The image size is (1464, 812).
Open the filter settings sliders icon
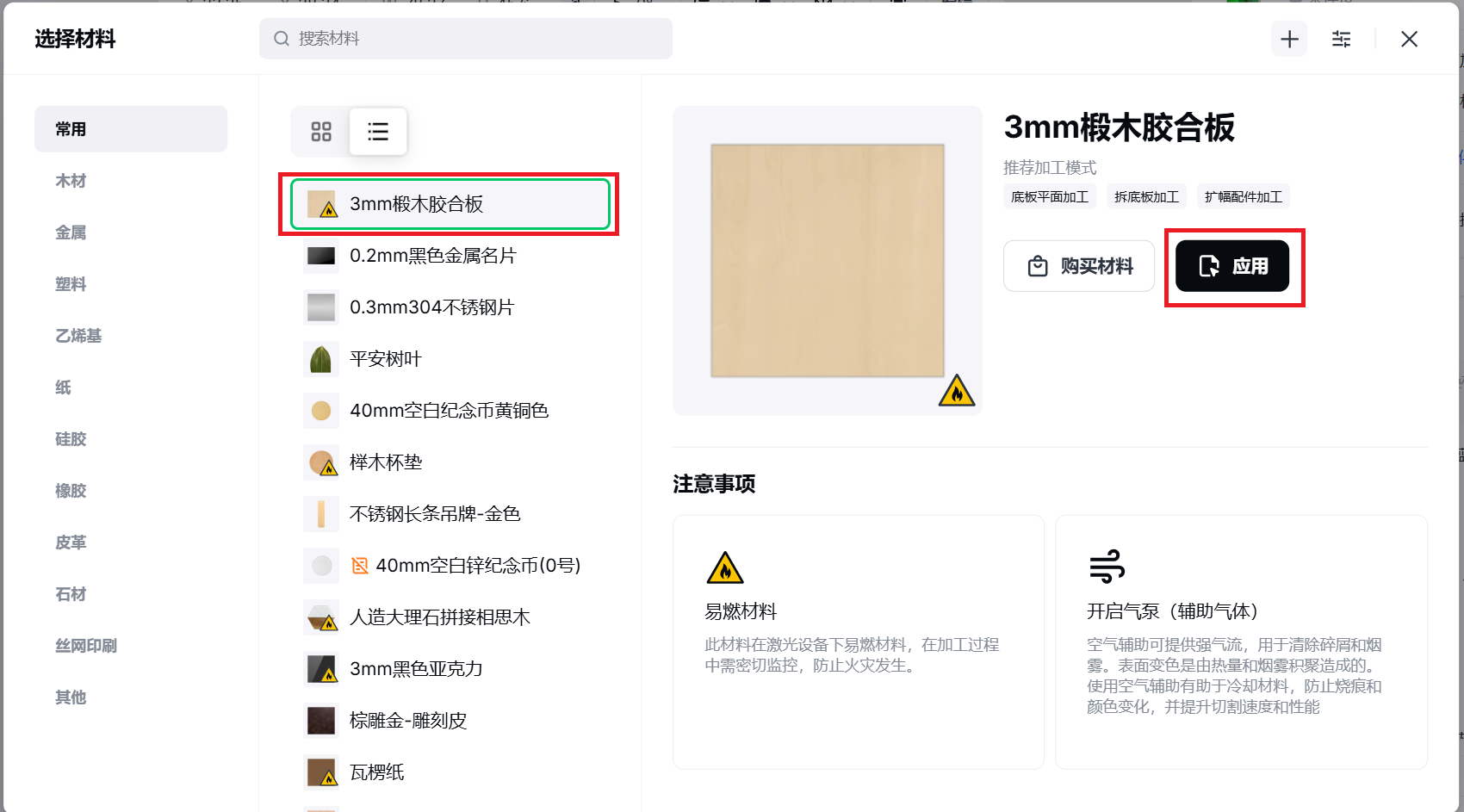point(1341,39)
